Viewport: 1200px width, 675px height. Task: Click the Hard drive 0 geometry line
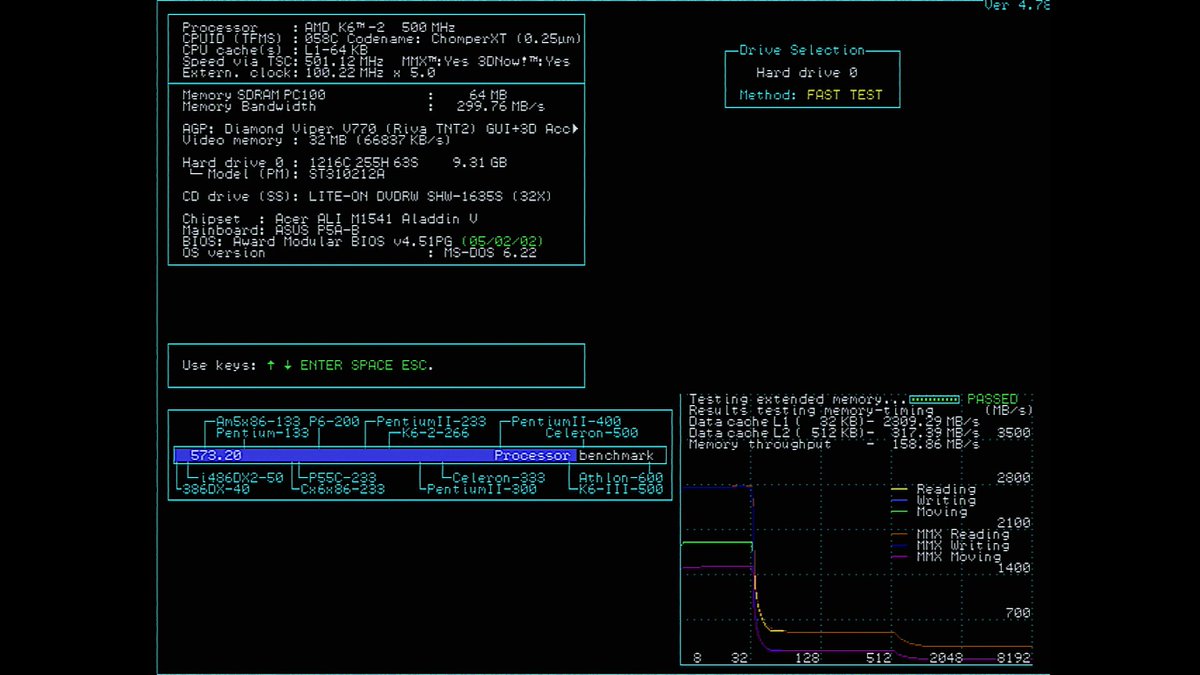coord(344,162)
